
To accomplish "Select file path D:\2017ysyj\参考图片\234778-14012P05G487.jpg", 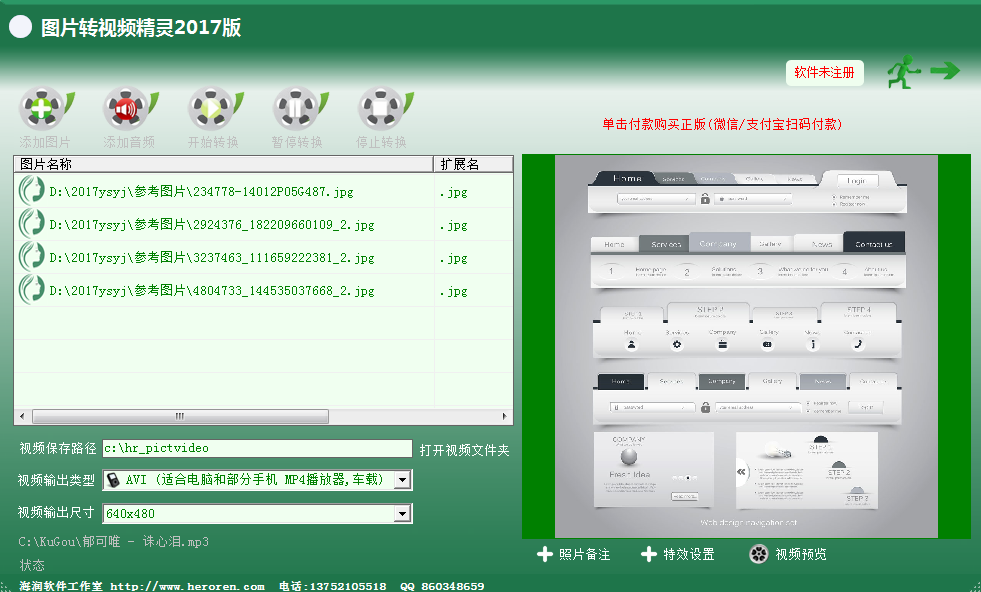I will [x=201, y=191].
